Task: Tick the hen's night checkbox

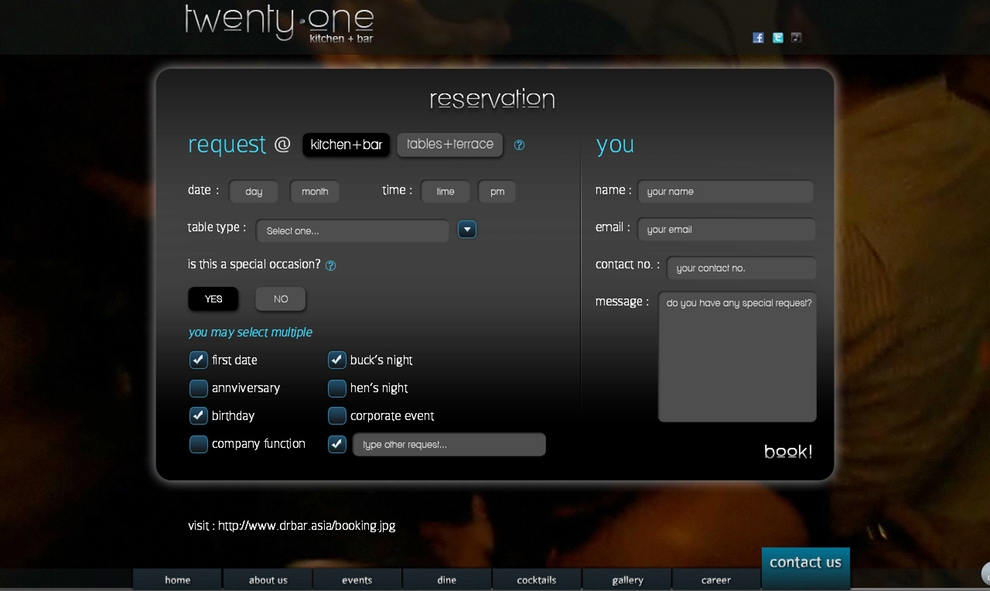Action: [337, 388]
